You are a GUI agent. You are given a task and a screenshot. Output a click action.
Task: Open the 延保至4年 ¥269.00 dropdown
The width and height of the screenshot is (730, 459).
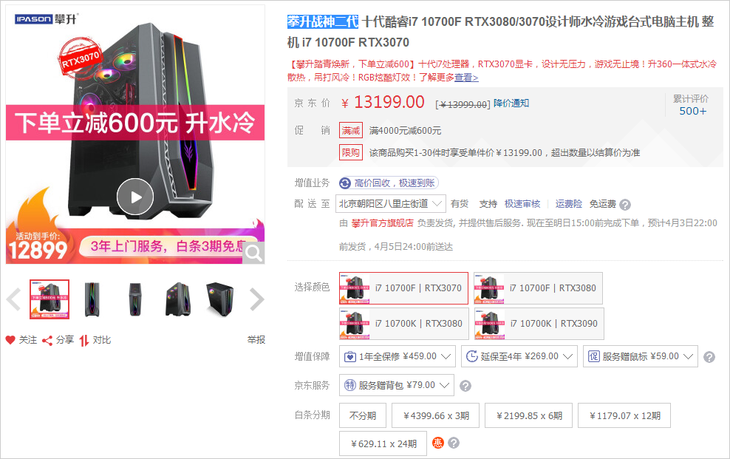tap(519, 356)
